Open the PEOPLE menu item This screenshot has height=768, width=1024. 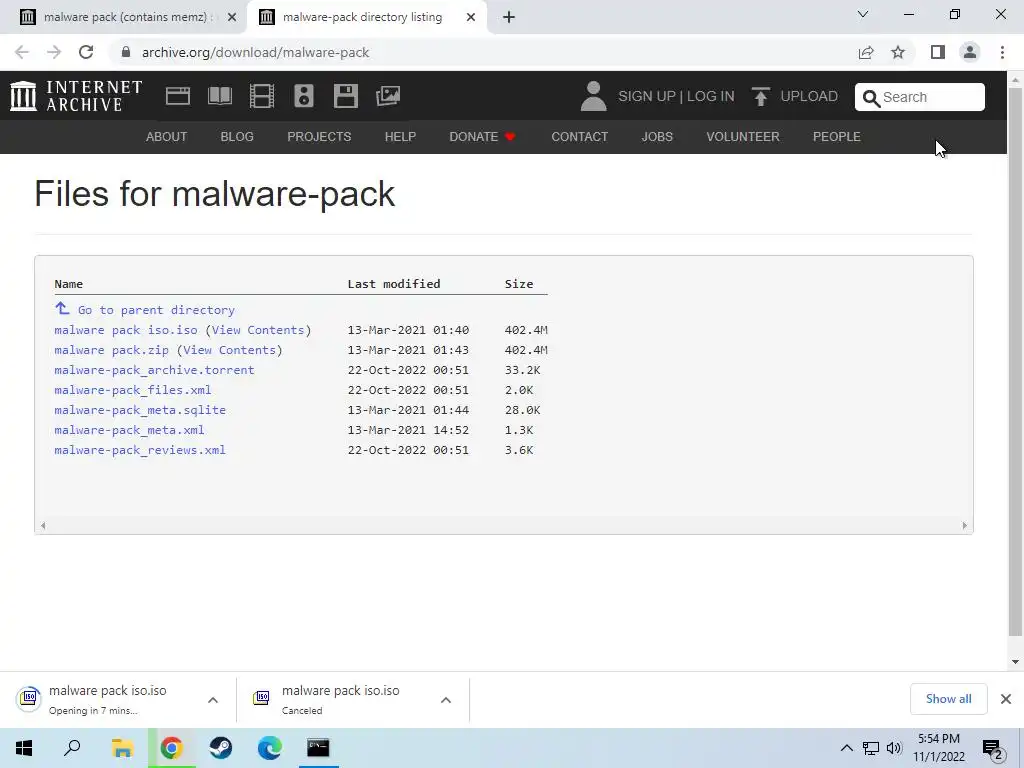pos(837,136)
